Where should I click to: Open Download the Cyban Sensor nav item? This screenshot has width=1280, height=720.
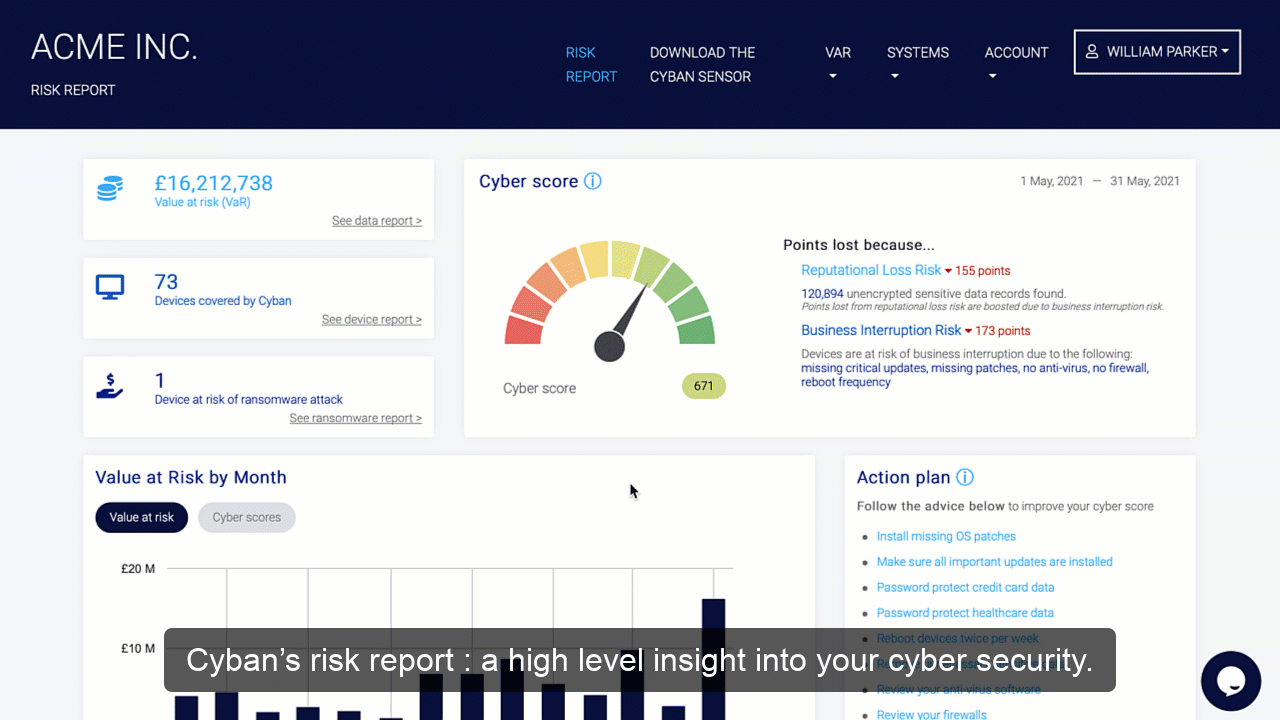[702, 64]
